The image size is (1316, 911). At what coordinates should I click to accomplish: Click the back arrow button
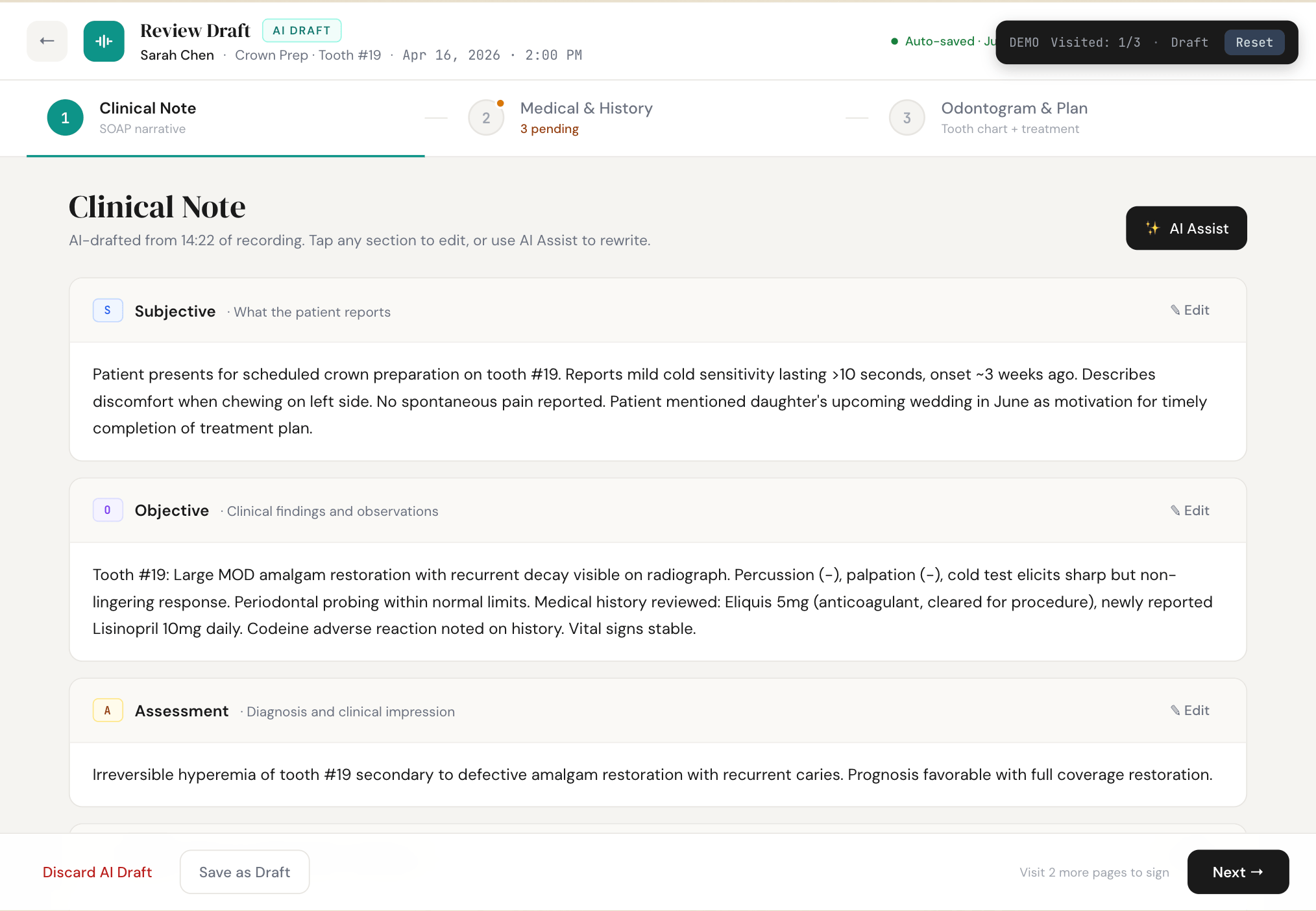tap(47, 41)
